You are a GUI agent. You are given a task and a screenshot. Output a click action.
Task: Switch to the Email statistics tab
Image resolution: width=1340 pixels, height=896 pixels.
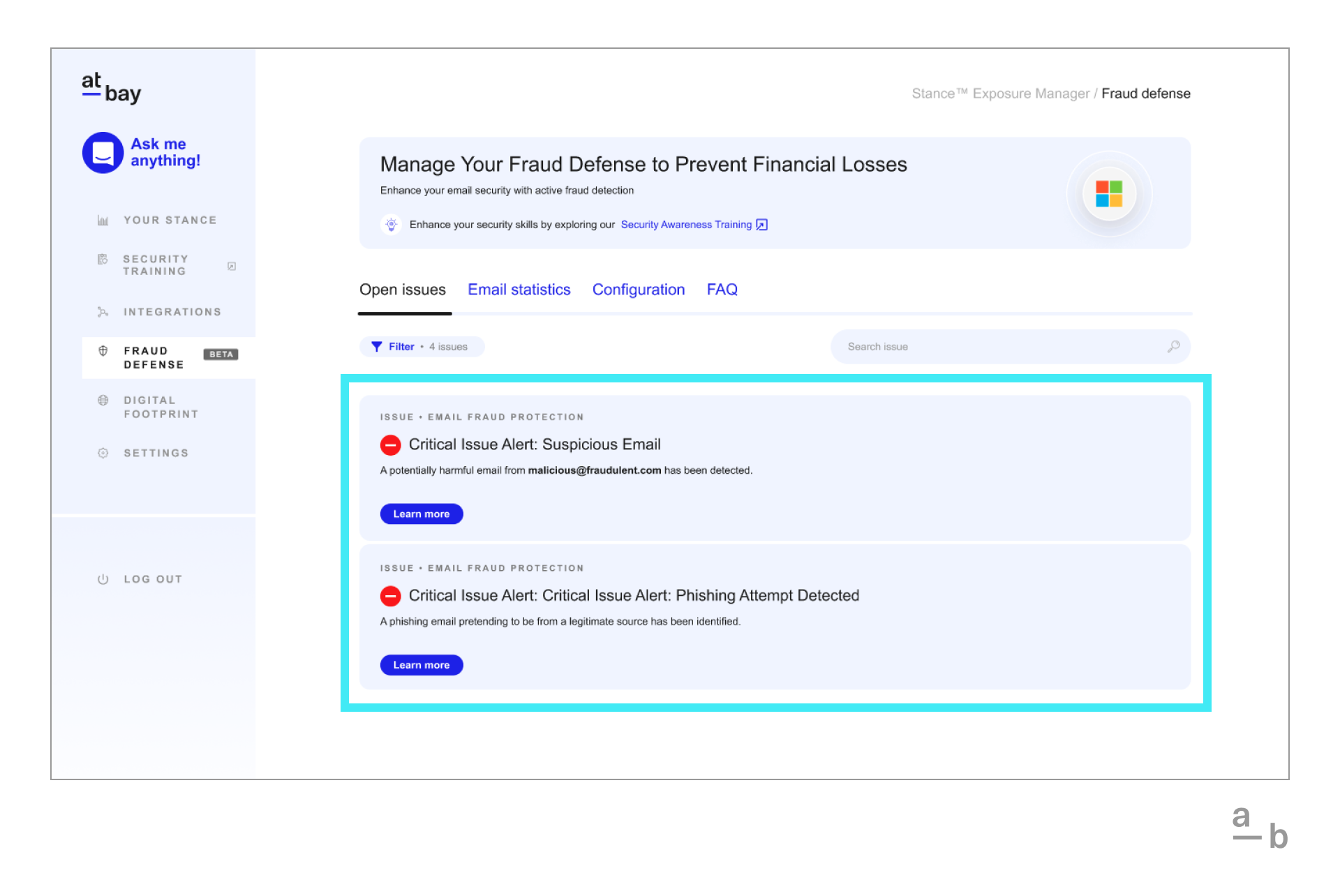pos(519,290)
